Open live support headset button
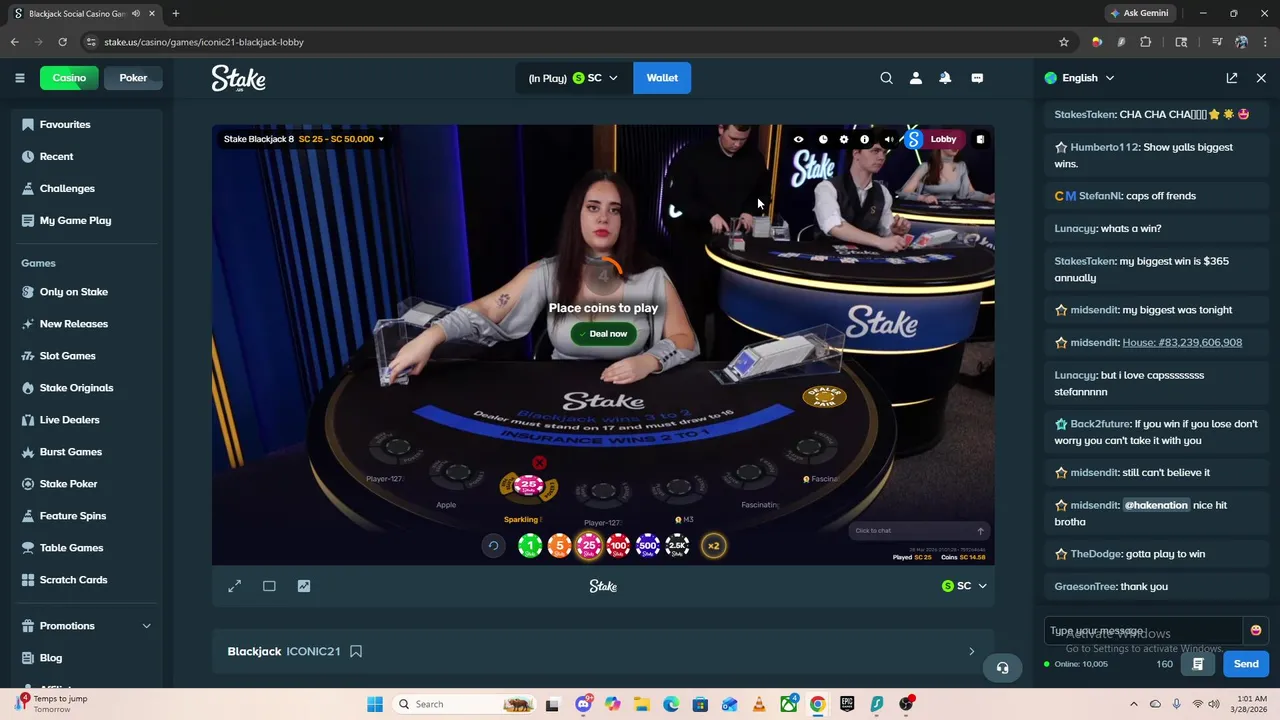 (1002, 668)
